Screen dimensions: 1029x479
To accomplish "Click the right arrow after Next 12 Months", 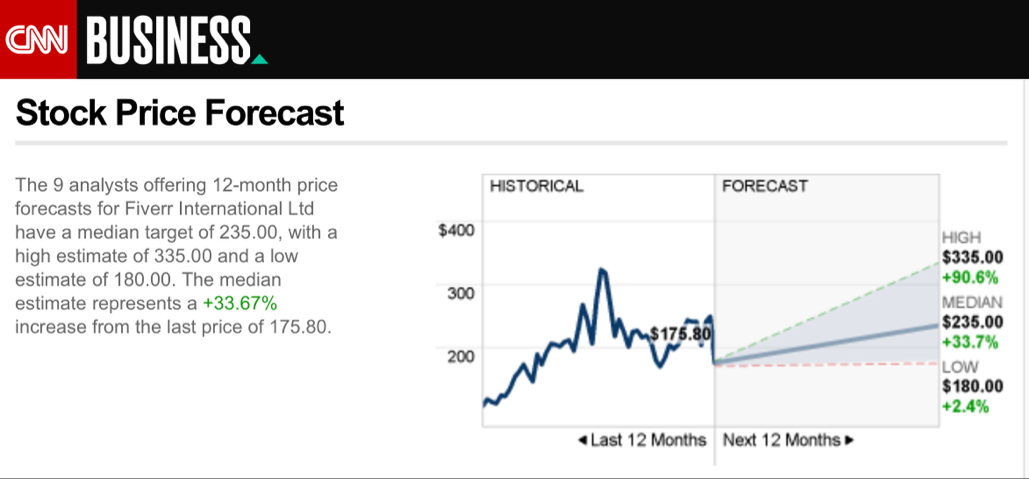I will (x=850, y=440).
